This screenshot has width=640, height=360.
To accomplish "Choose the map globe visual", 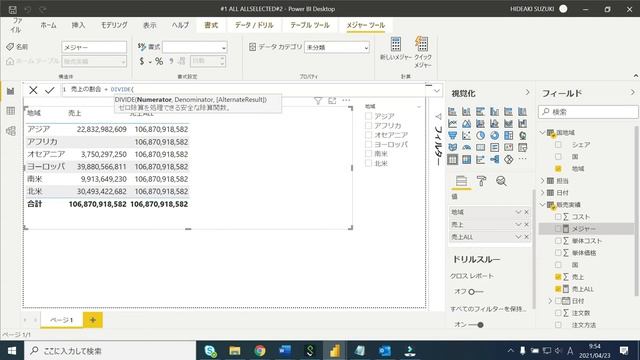I will click(522, 136).
